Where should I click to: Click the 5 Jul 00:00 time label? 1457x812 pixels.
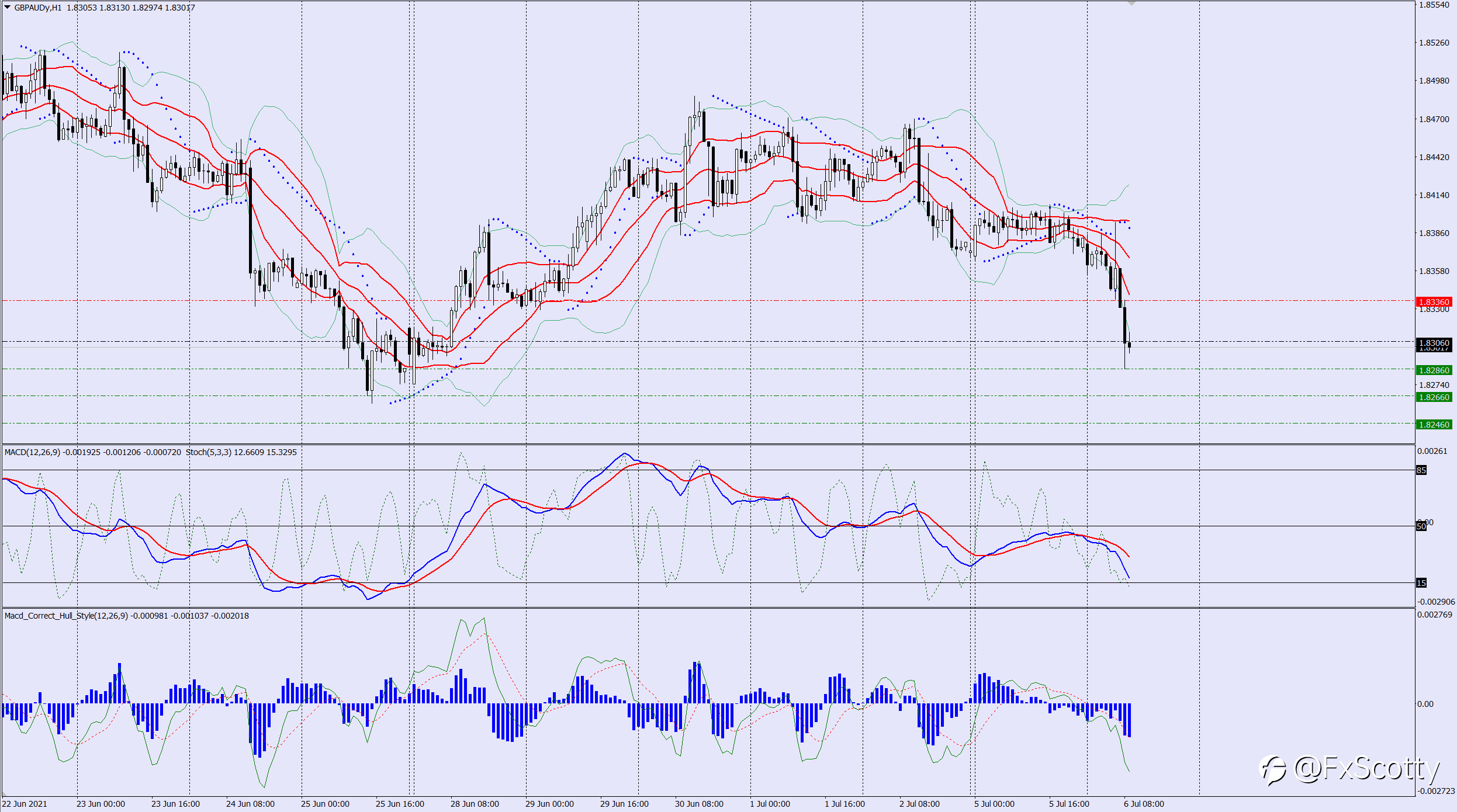(x=994, y=804)
